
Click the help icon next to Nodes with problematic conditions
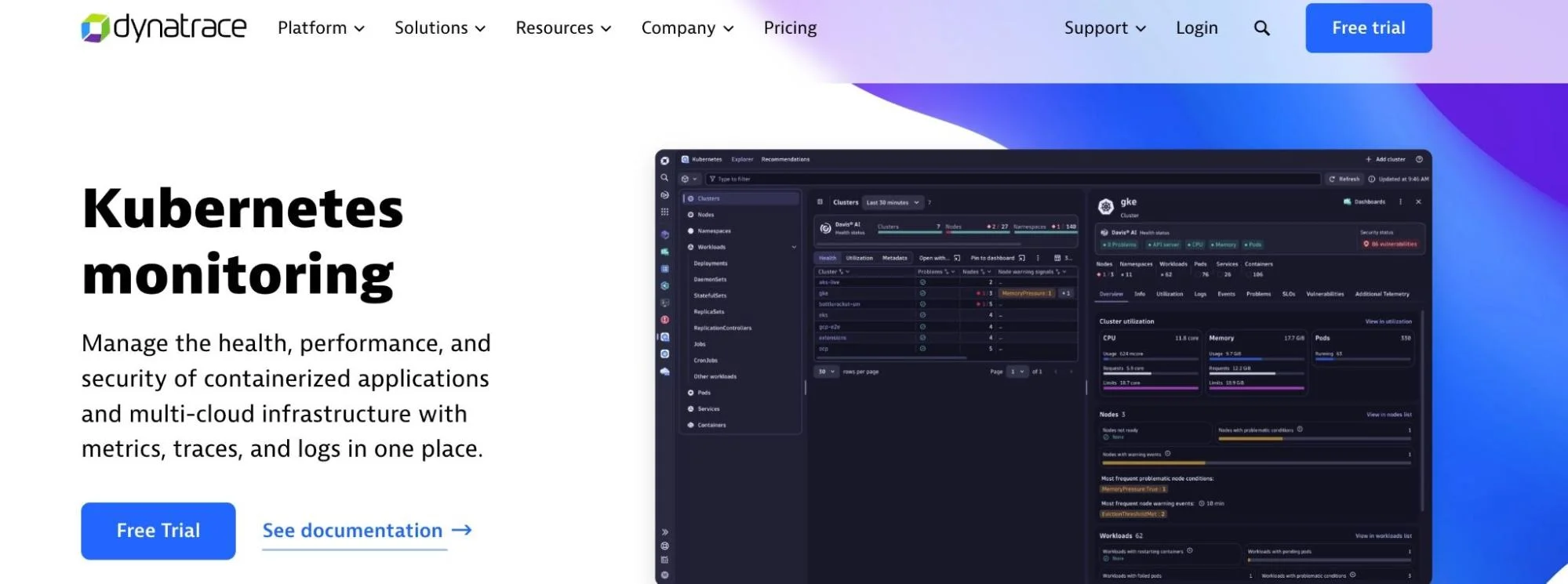point(1300,429)
